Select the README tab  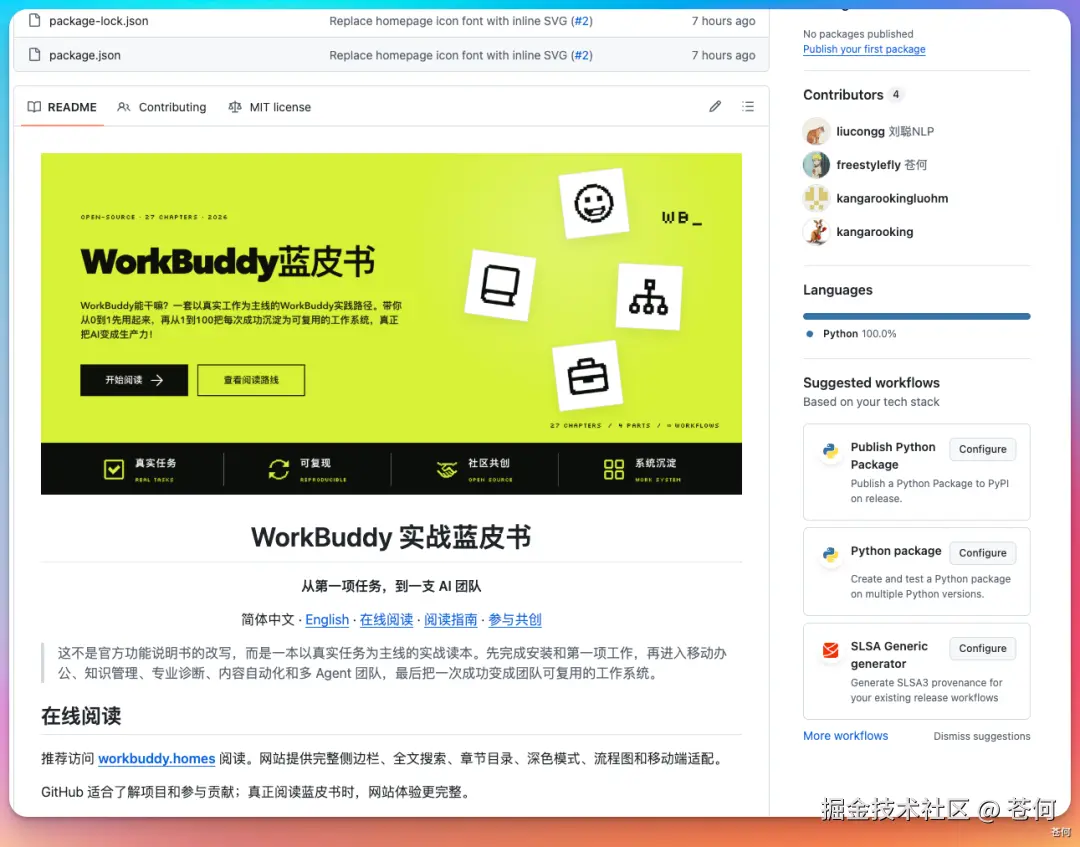62,107
